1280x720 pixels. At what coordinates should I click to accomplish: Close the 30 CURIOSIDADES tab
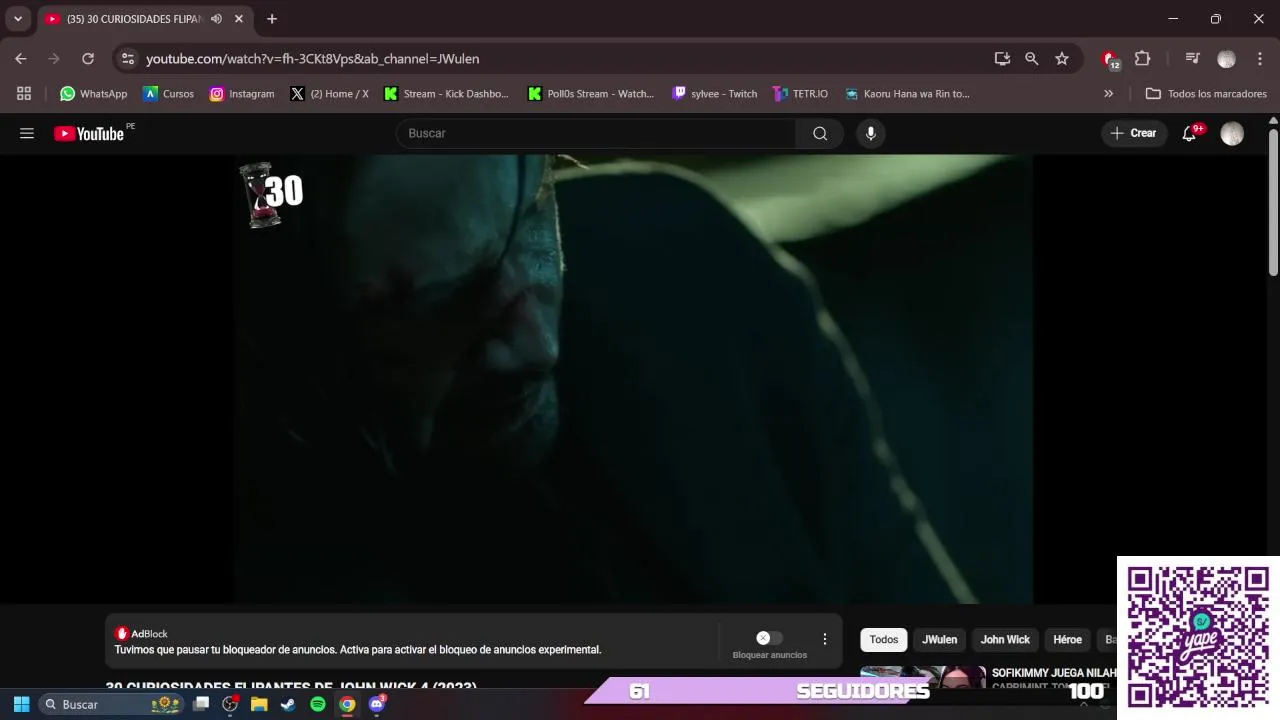239,19
